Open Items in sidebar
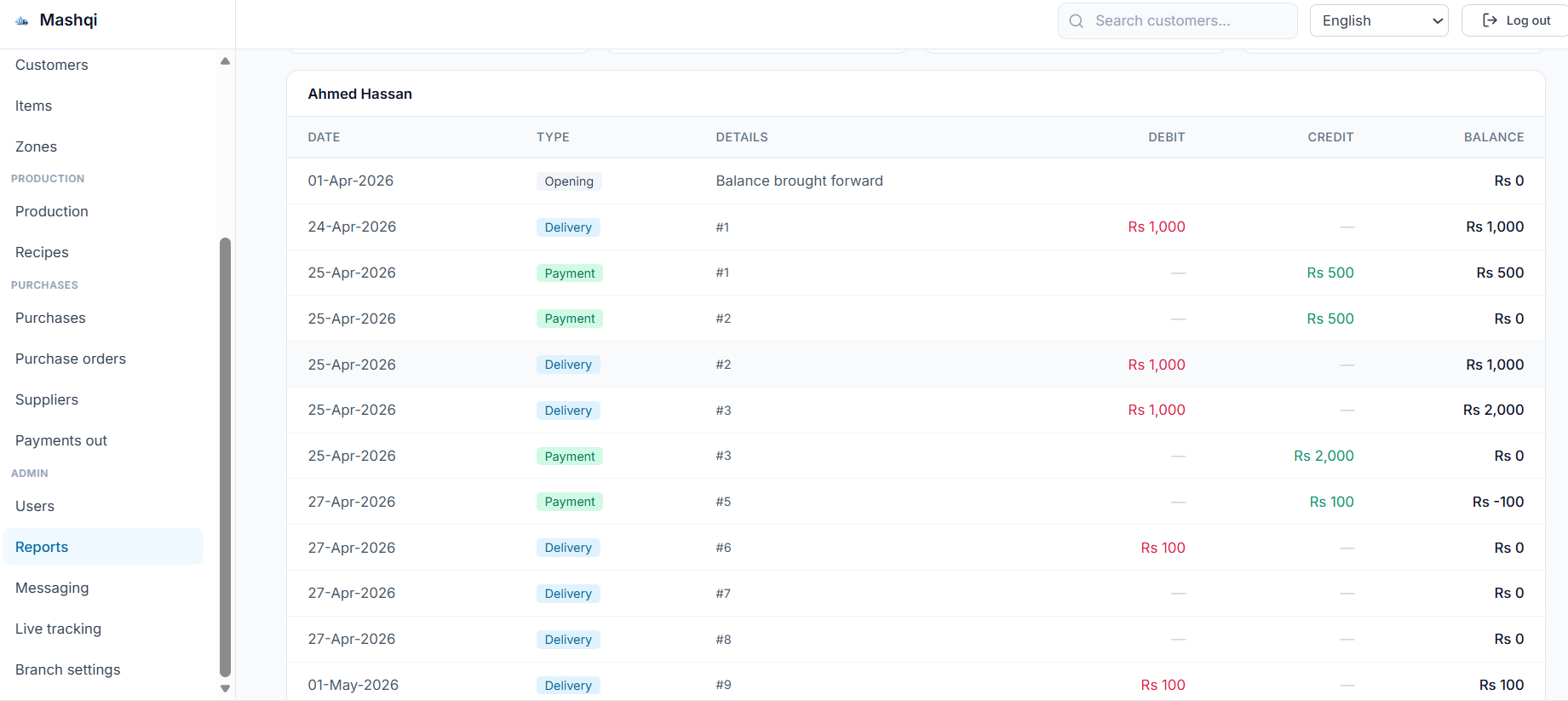This screenshot has height=701, width=1568. [33, 106]
